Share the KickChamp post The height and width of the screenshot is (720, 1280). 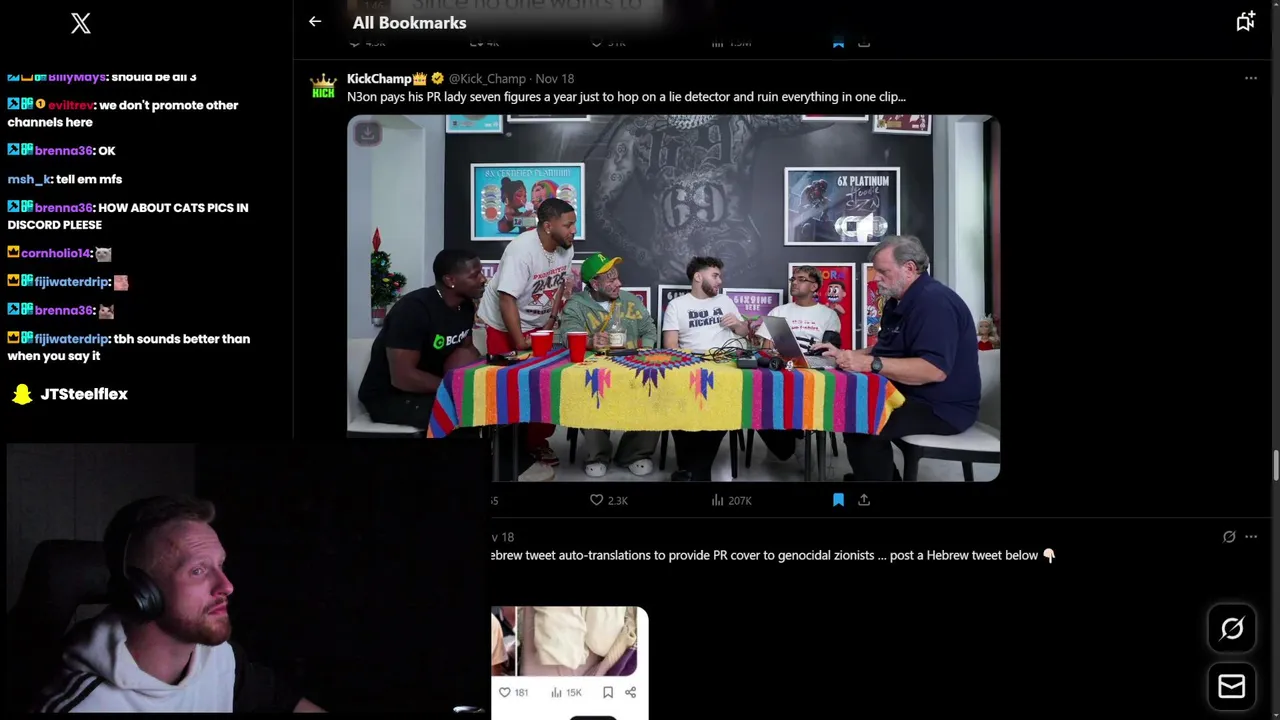[864, 500]
